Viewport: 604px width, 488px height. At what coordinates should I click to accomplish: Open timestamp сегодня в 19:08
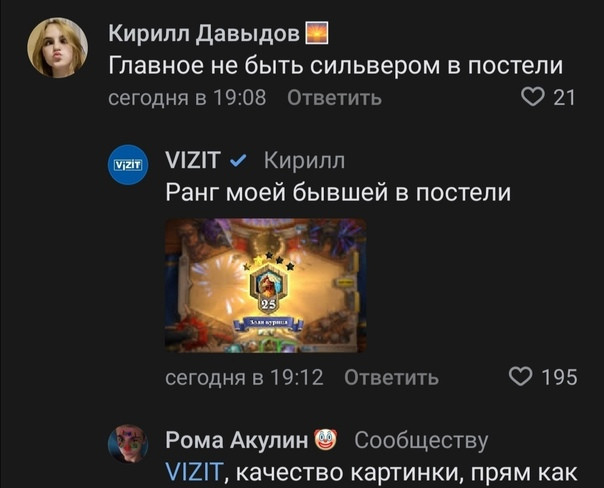[187, 98]
